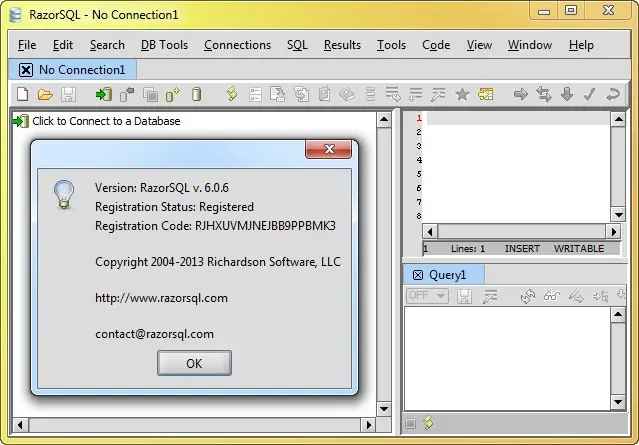Click the down arrow toolbar icon
Screen dimensions: 639x445
(x=567, y=94)
